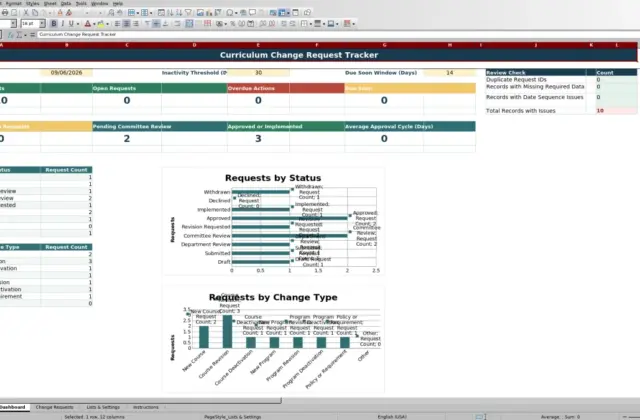
Task: Click the formula input line
Action: tap(338, 35)
